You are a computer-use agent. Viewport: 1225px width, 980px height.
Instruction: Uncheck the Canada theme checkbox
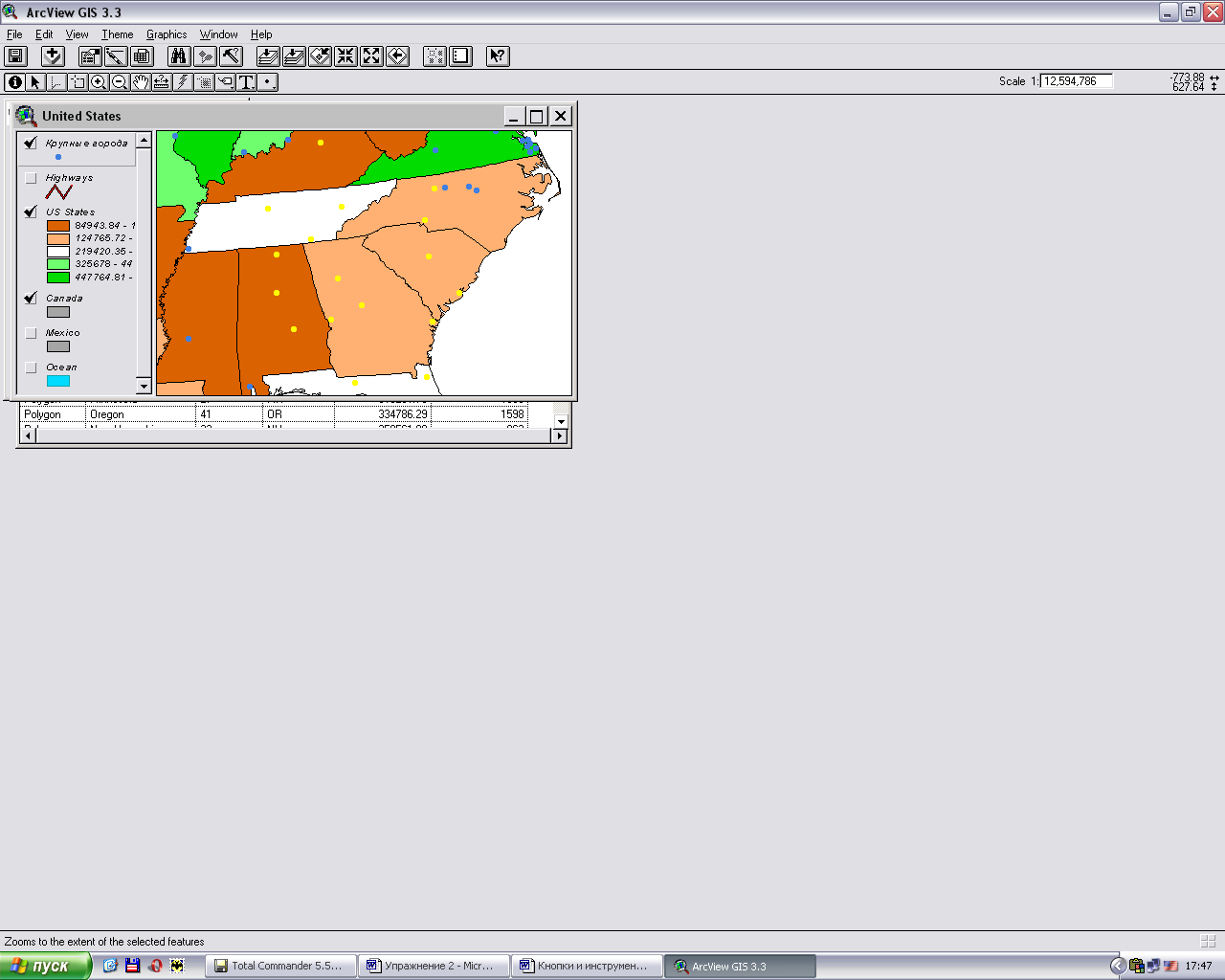tap(31, 299)
